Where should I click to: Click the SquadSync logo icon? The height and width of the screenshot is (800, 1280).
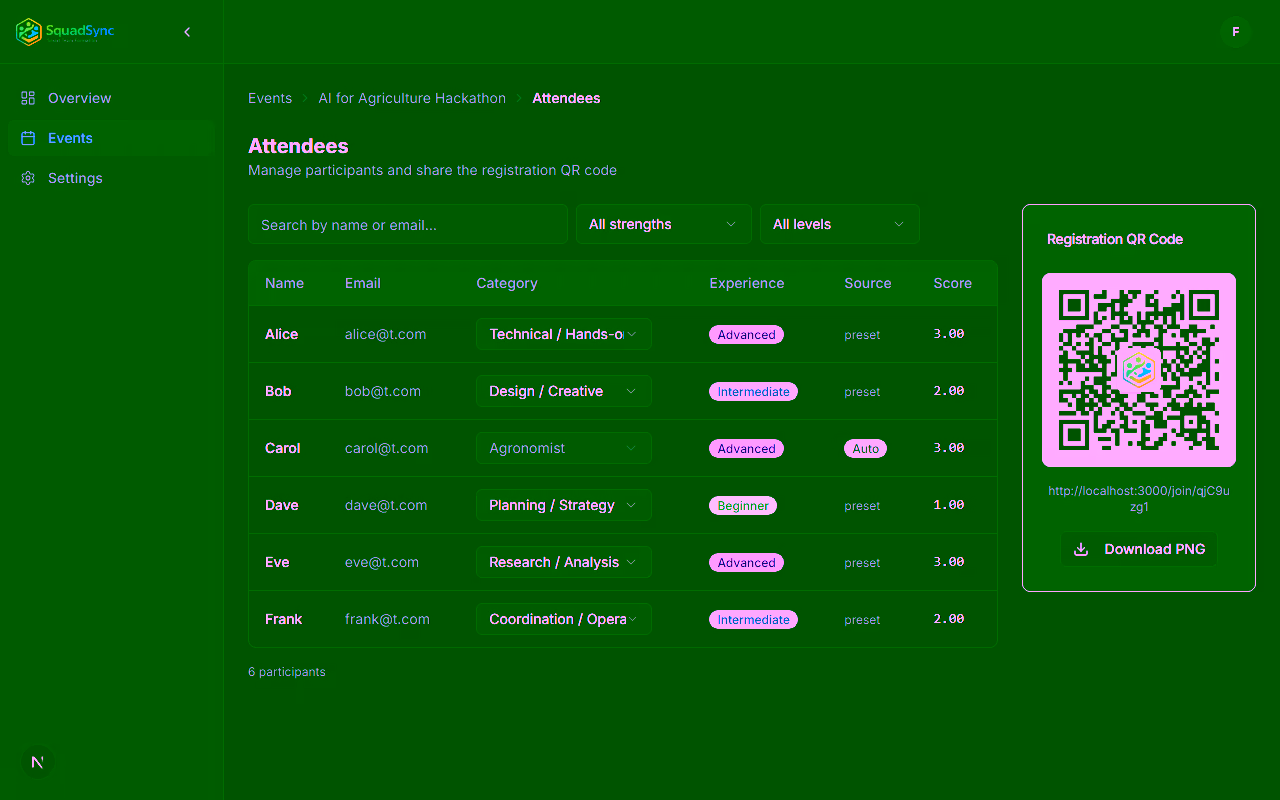(28, 32)
